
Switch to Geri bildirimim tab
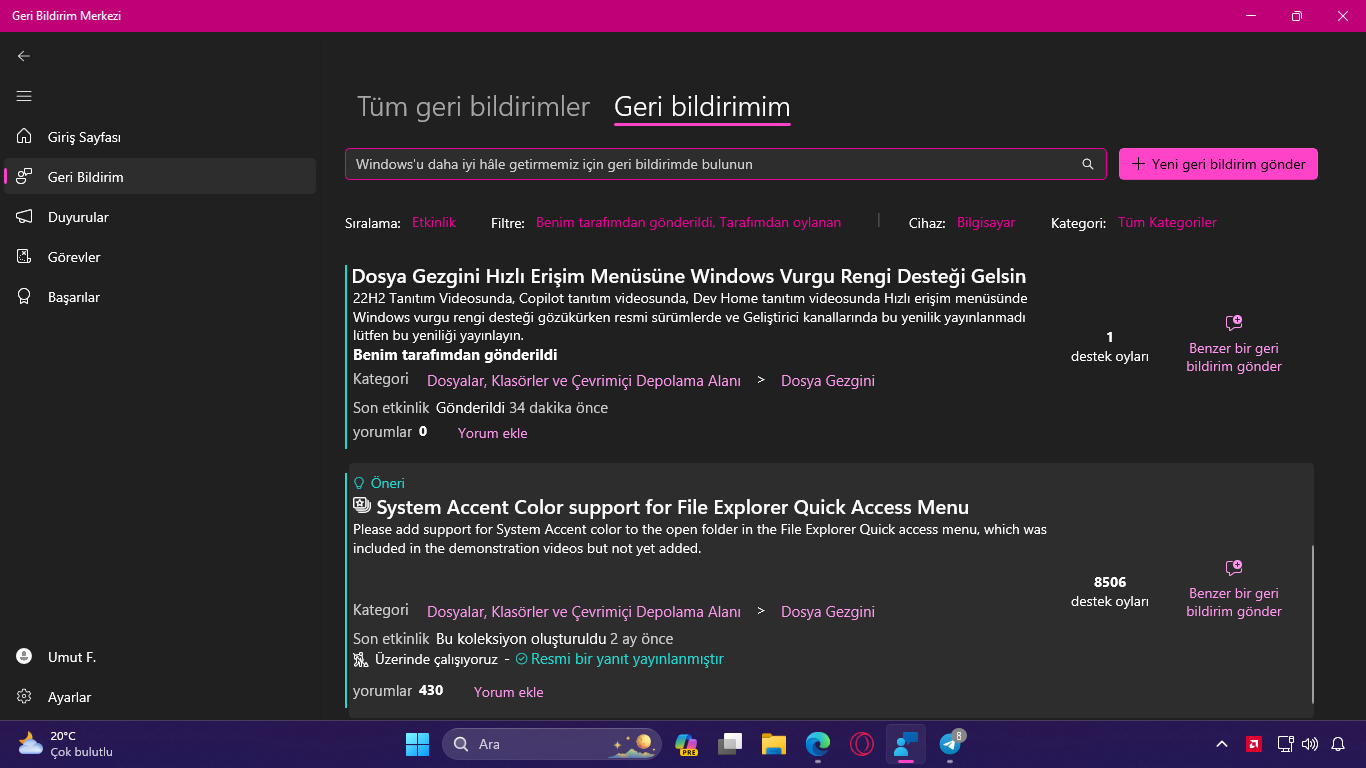pyautogui.click(x=702, y=106)
